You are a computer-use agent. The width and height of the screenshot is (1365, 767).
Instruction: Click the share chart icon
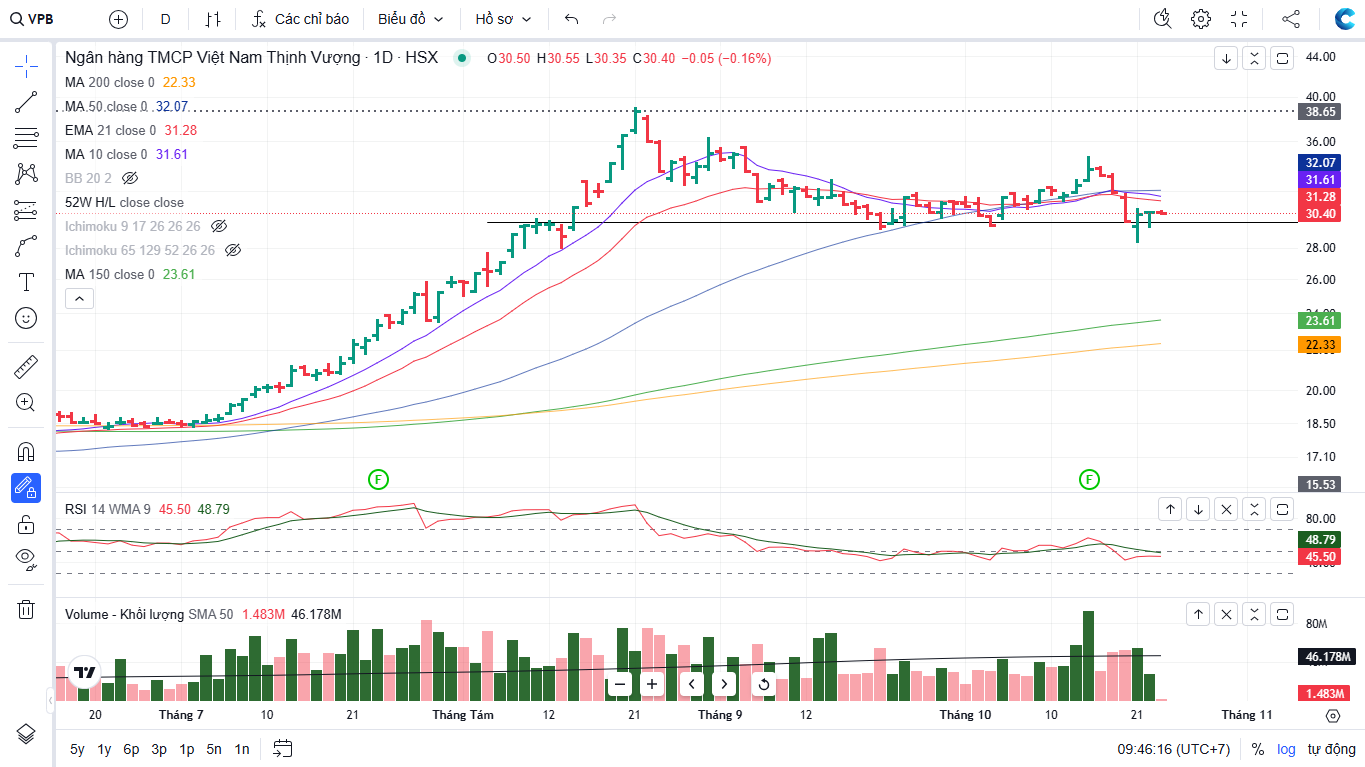point(1291,19)
